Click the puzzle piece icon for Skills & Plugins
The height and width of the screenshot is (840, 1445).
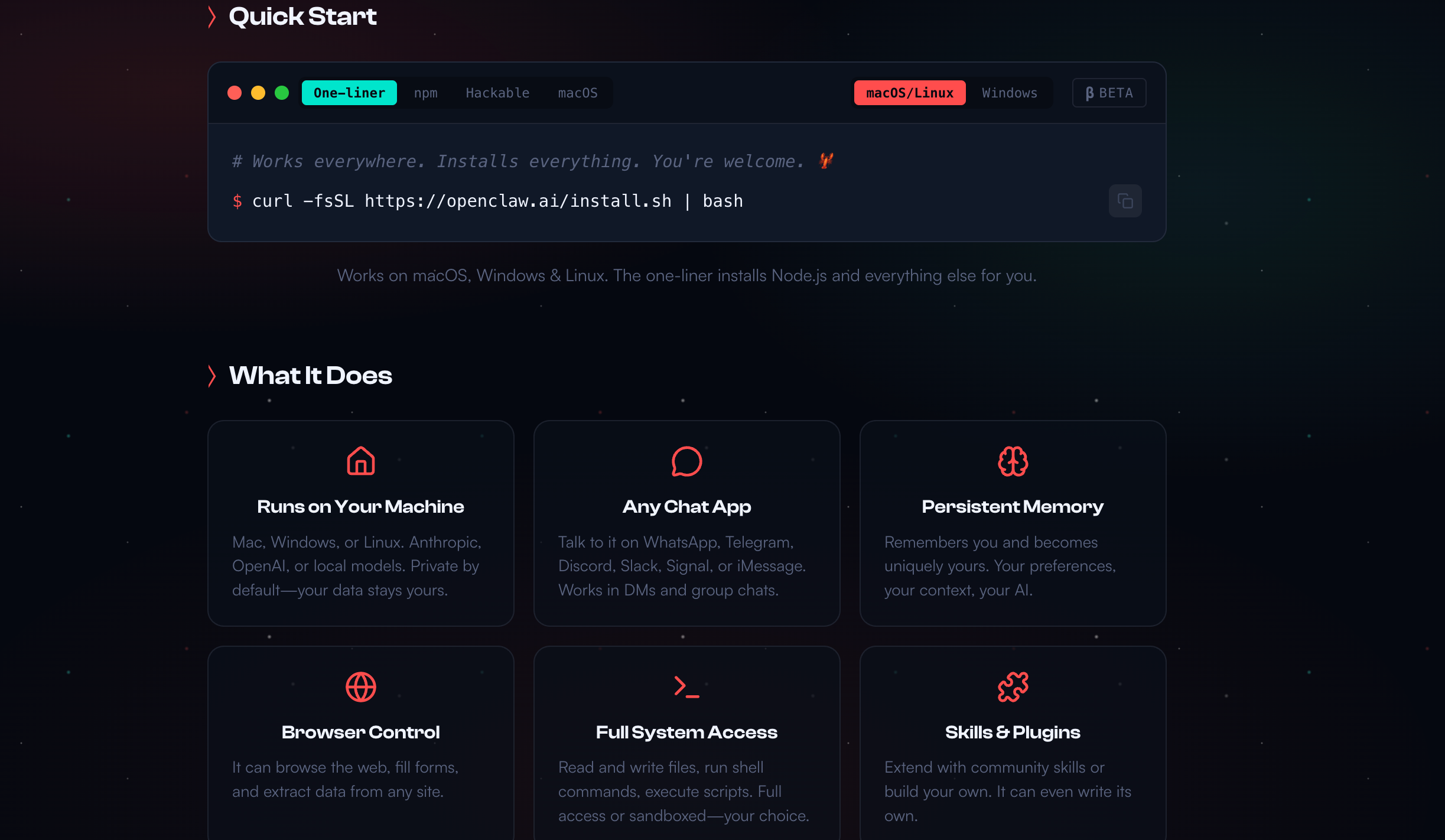(1013, 686)
